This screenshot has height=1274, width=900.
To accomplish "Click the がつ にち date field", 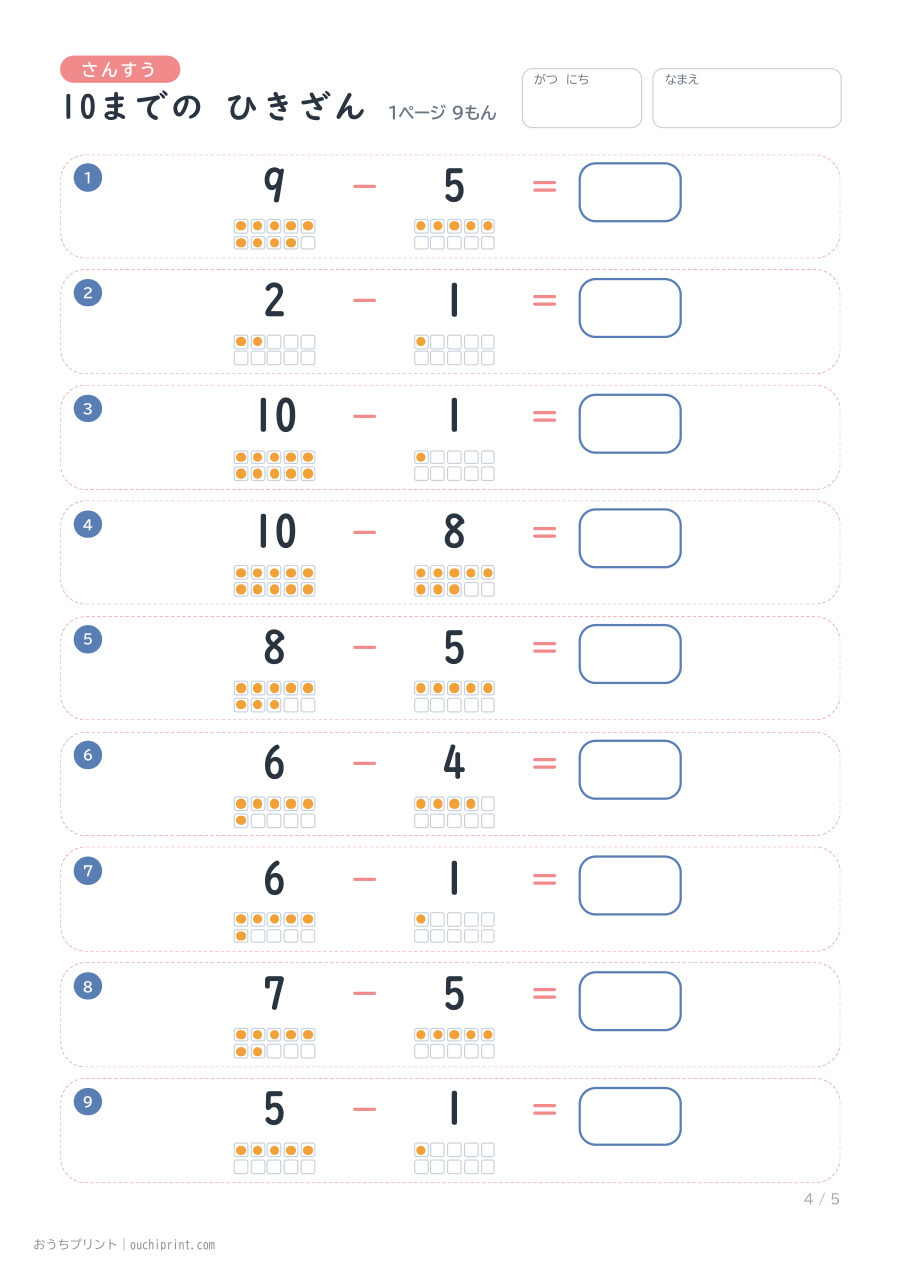I will (x=582, y=98).
